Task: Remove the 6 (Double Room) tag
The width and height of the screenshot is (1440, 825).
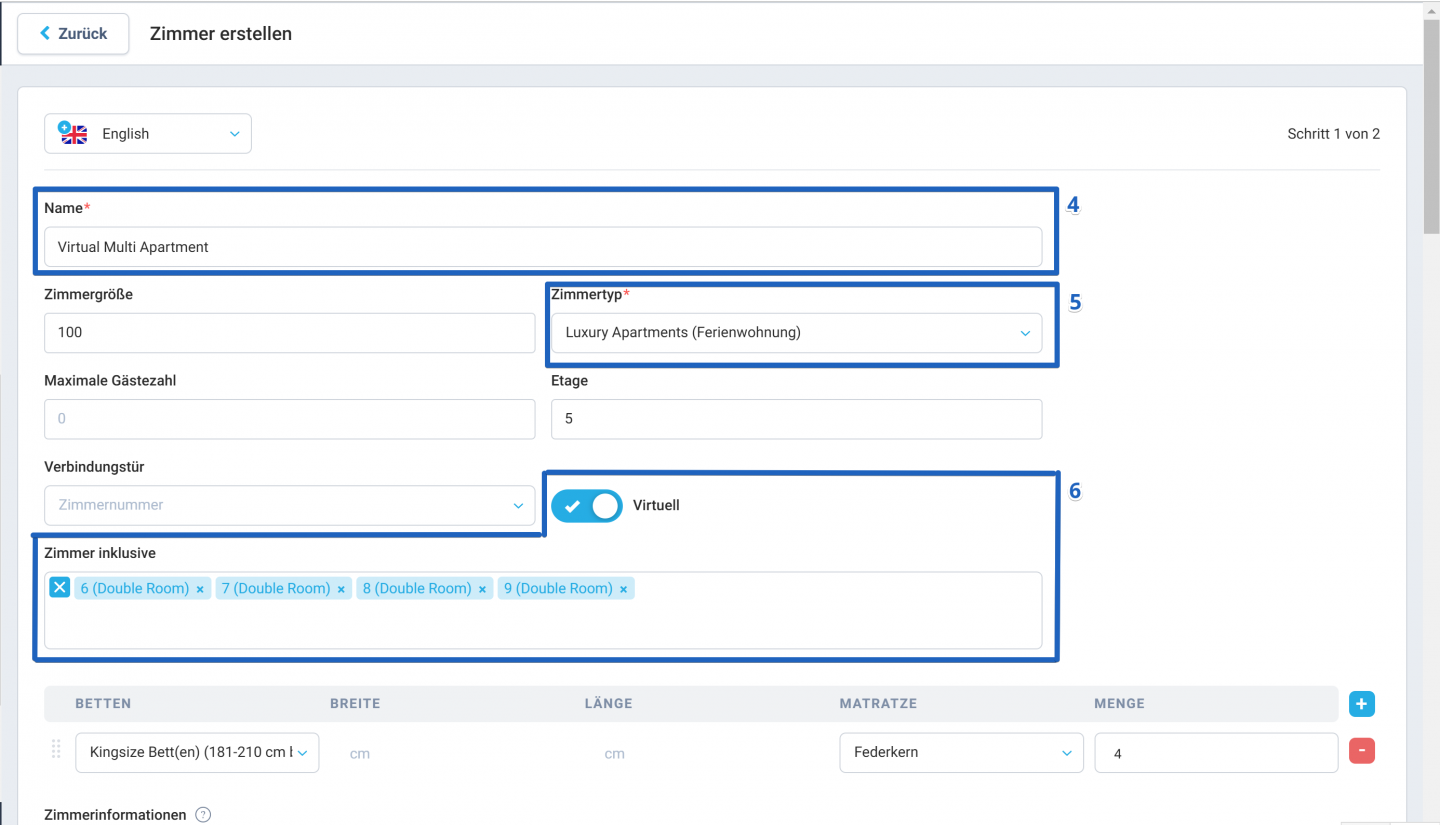Action: [x=200, y=590]
